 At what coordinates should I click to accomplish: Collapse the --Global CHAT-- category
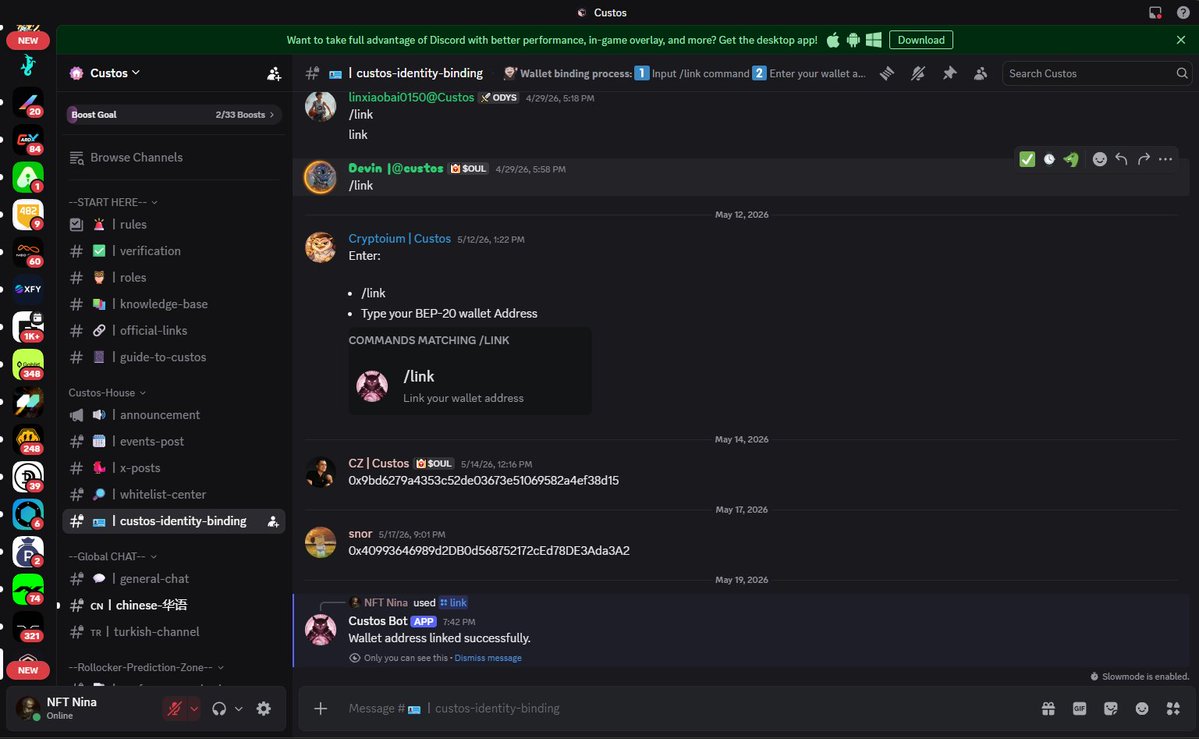(112, 556)
